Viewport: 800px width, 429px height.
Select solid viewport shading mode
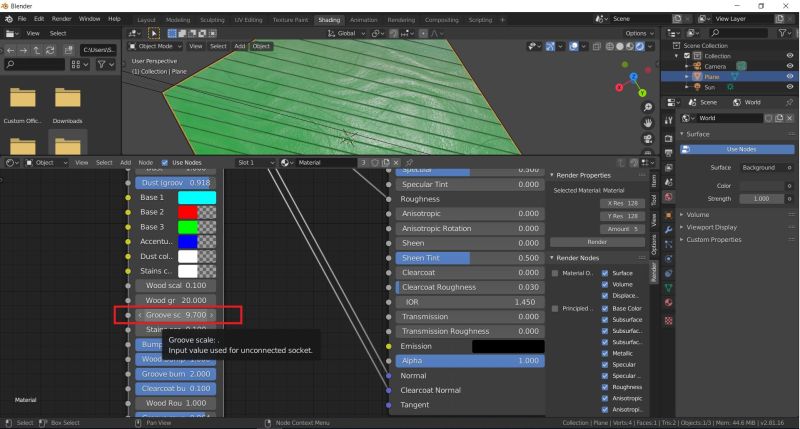(619, 46)
